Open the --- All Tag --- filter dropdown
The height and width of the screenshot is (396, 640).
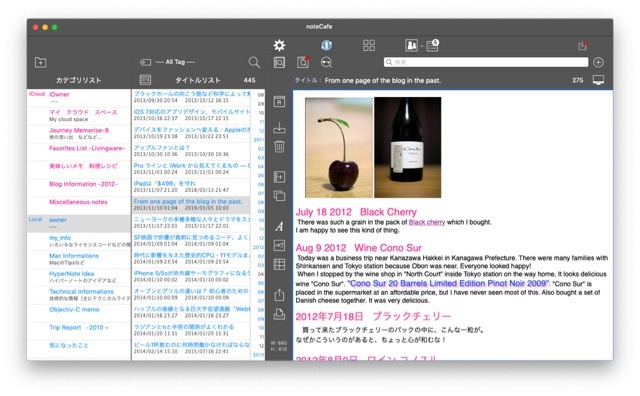(x=175, y=62)
